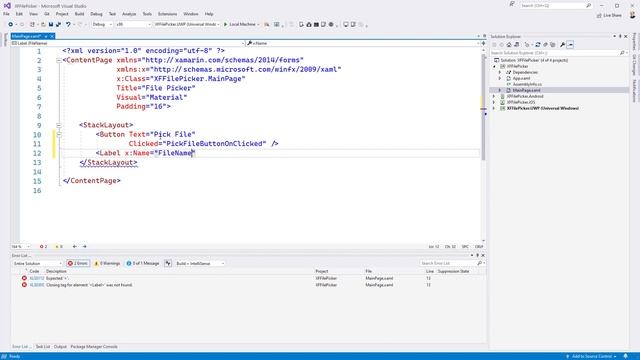This screenshot has height=360, width=640.
Task: Open the Debug configuration dropdown
Action: click(102, 24)
